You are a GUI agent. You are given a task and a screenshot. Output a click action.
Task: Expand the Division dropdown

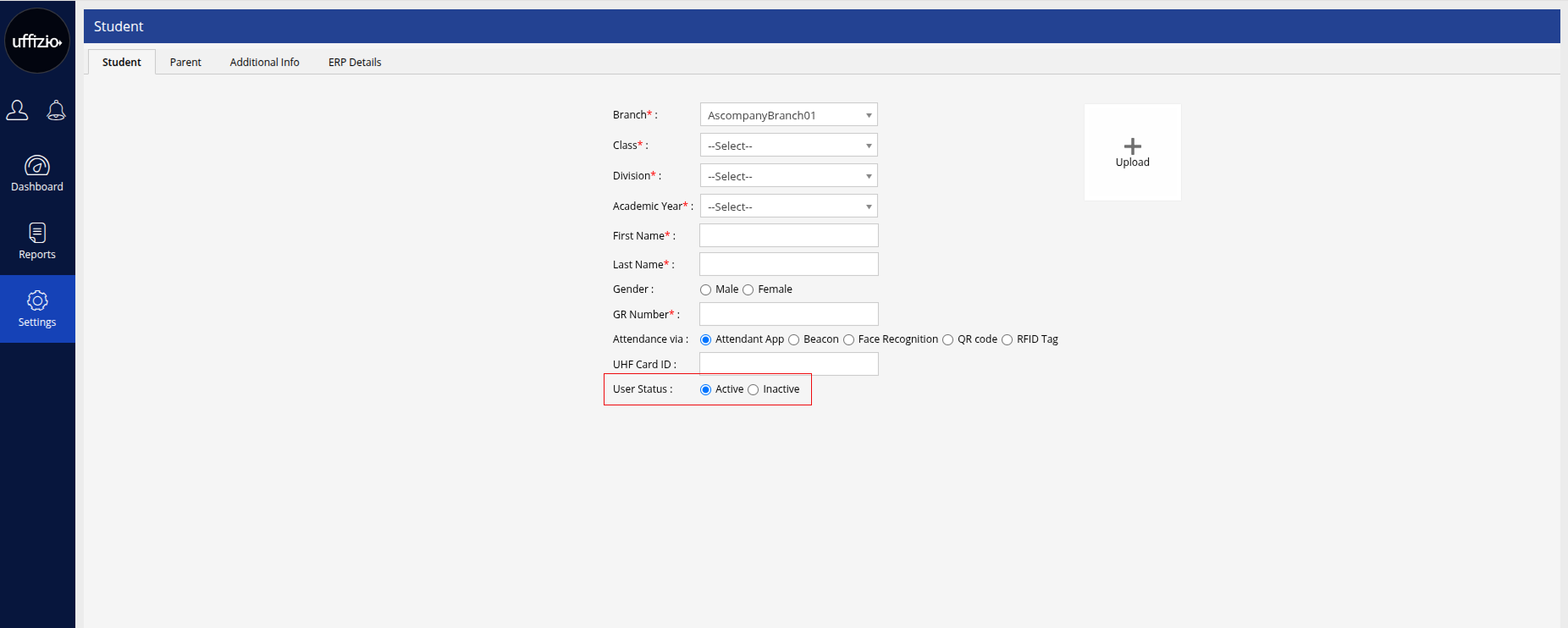tap(788, 176)
